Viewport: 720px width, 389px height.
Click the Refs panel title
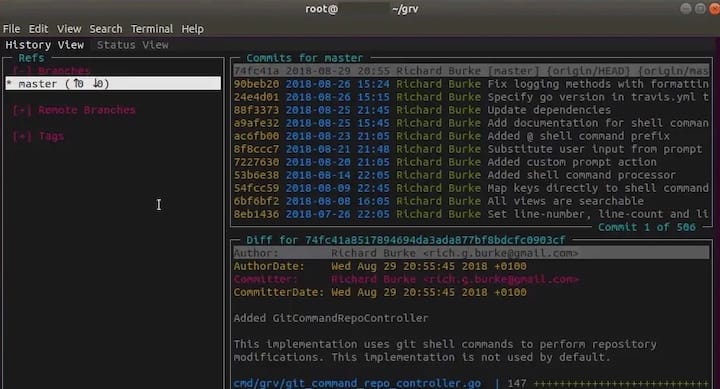coord(31,58)
